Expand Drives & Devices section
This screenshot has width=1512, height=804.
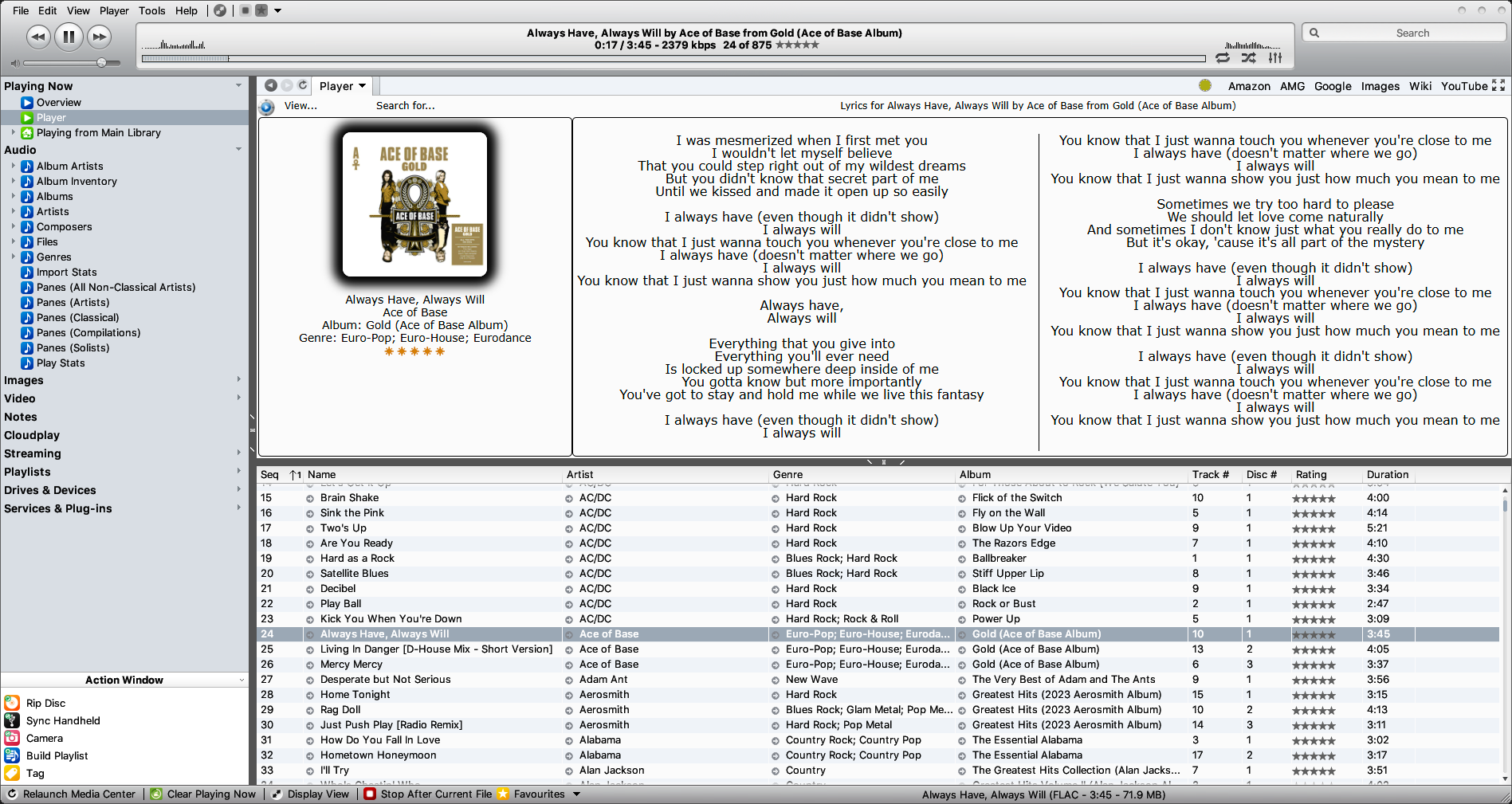click(x=238, y=489)
